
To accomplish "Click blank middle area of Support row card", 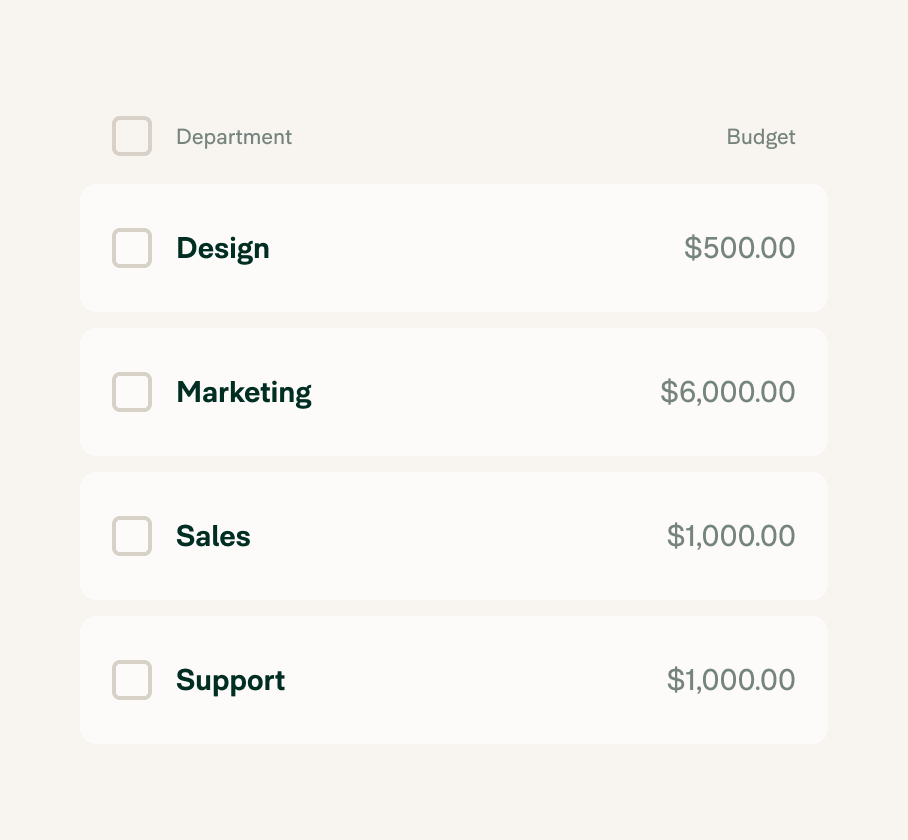I will tap(475, 680).
